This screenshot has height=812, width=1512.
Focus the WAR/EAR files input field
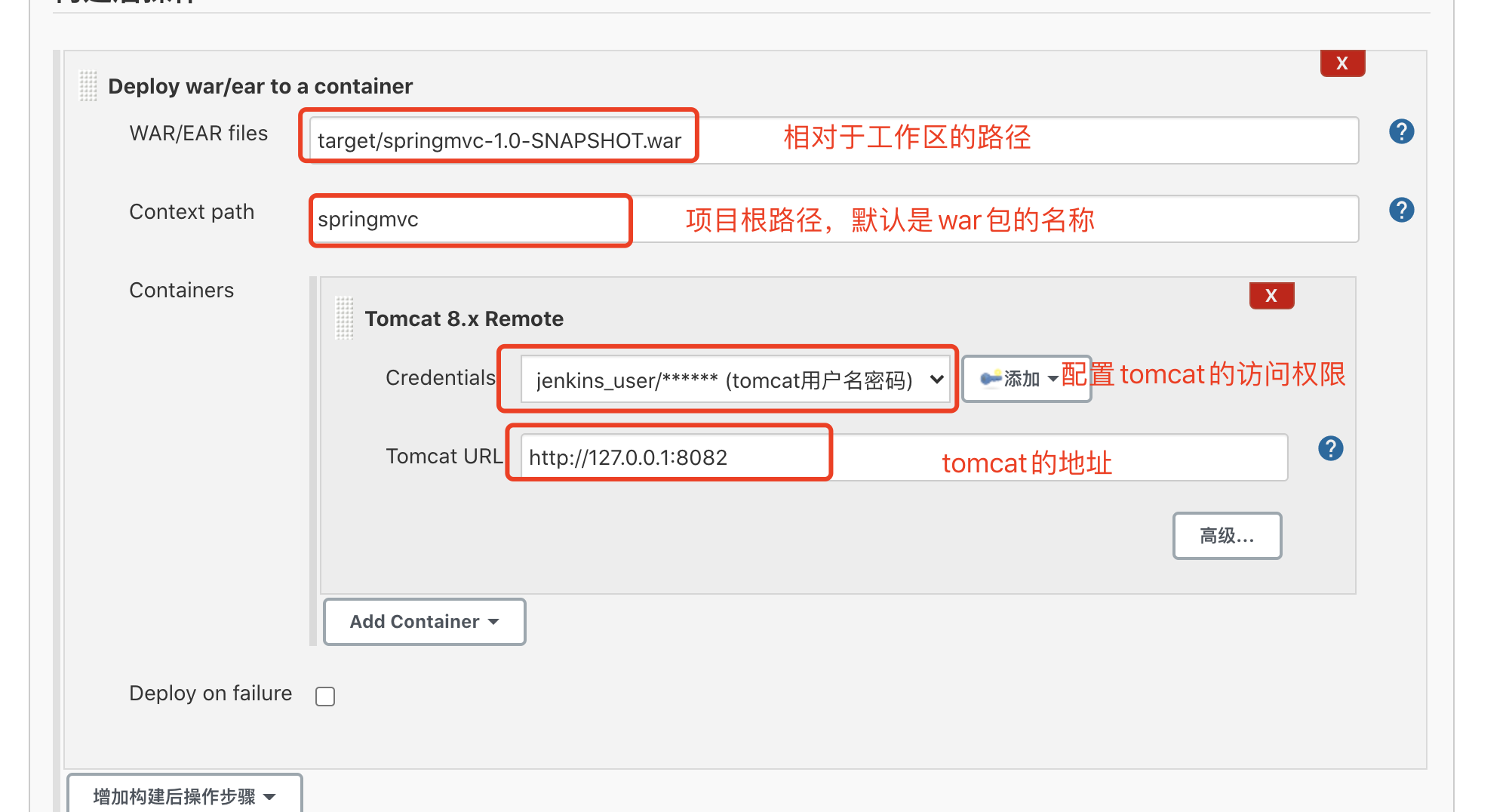(830, 141)
